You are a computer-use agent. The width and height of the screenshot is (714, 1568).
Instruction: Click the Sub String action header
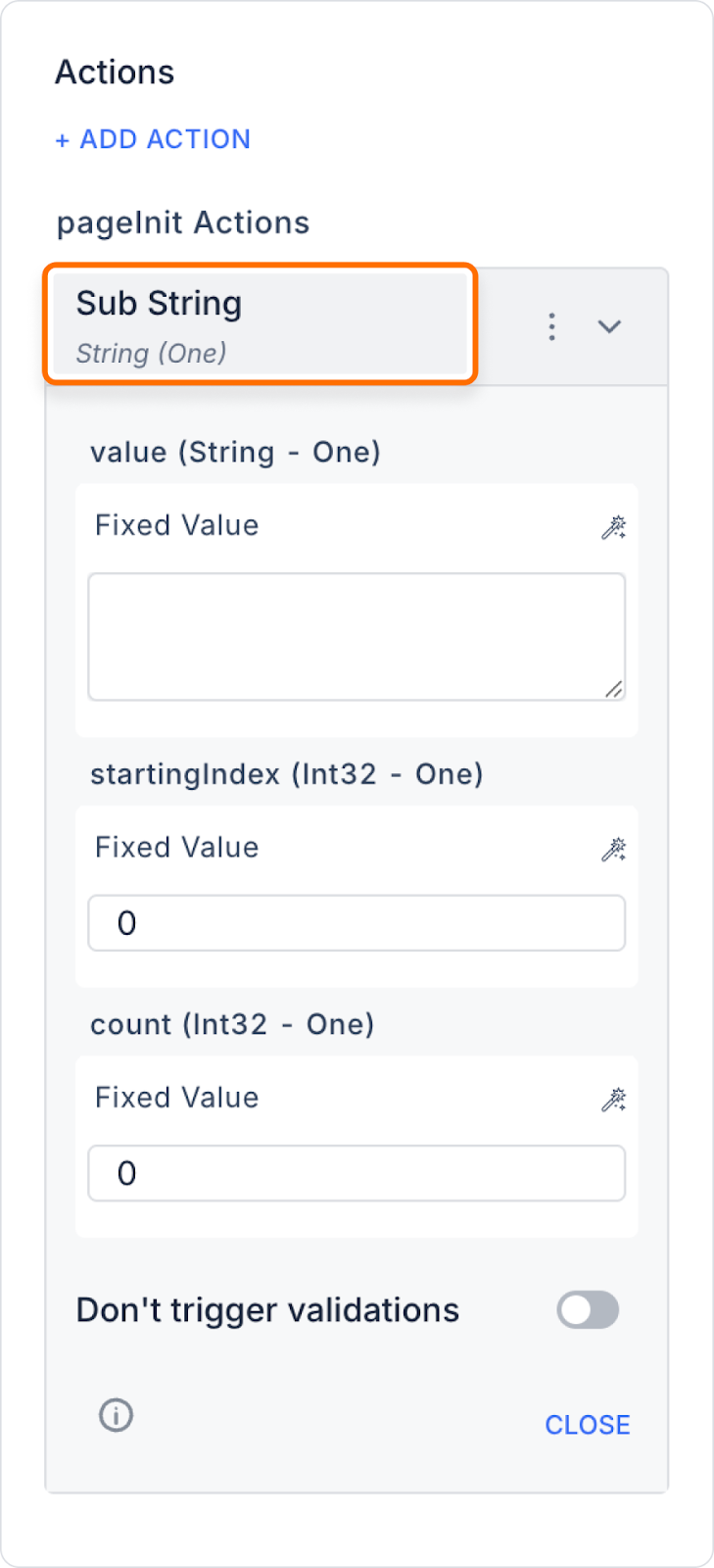260,323
